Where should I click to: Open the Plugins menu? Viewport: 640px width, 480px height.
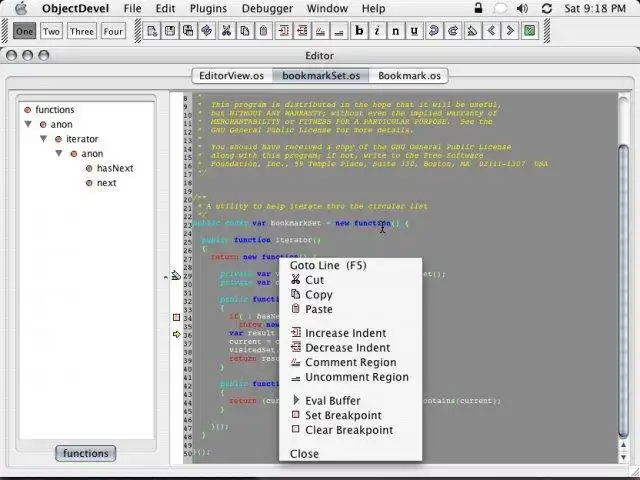click(x=208, y=8)
